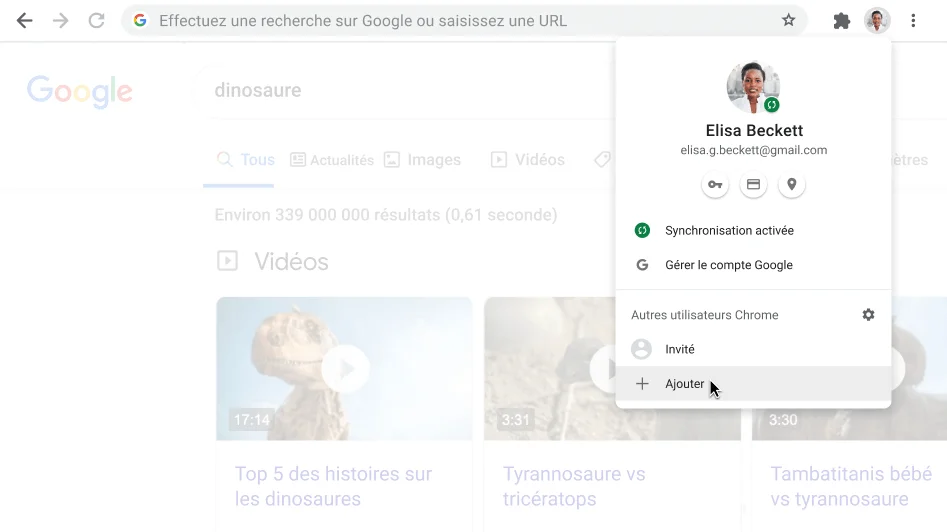Reload the page with refresh icon
Image resolution: width=947 pixels, height=532 pixels.
(96, 20)
